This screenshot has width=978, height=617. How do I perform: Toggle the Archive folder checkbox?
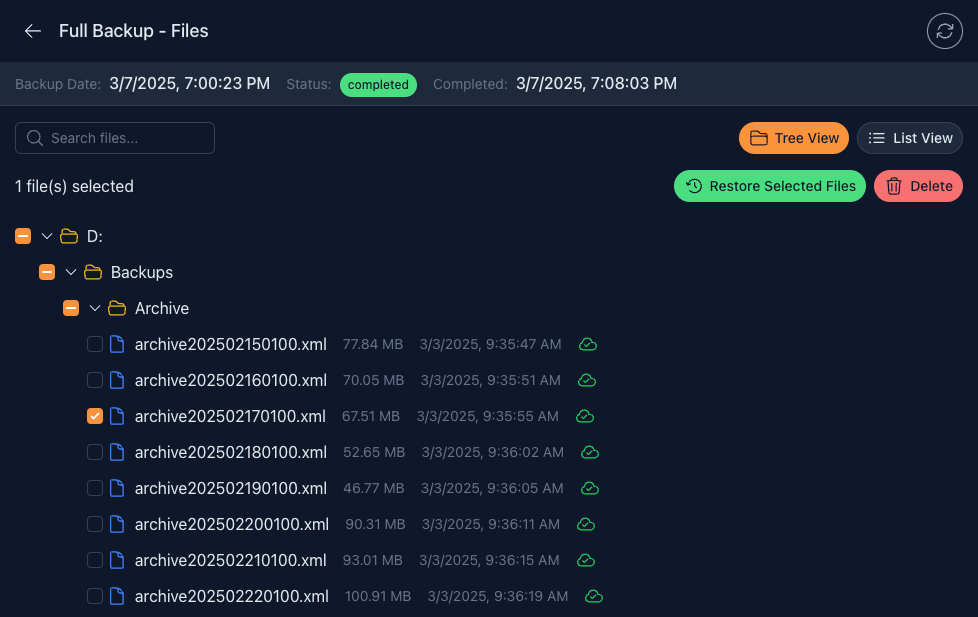(x=71, y=308)
